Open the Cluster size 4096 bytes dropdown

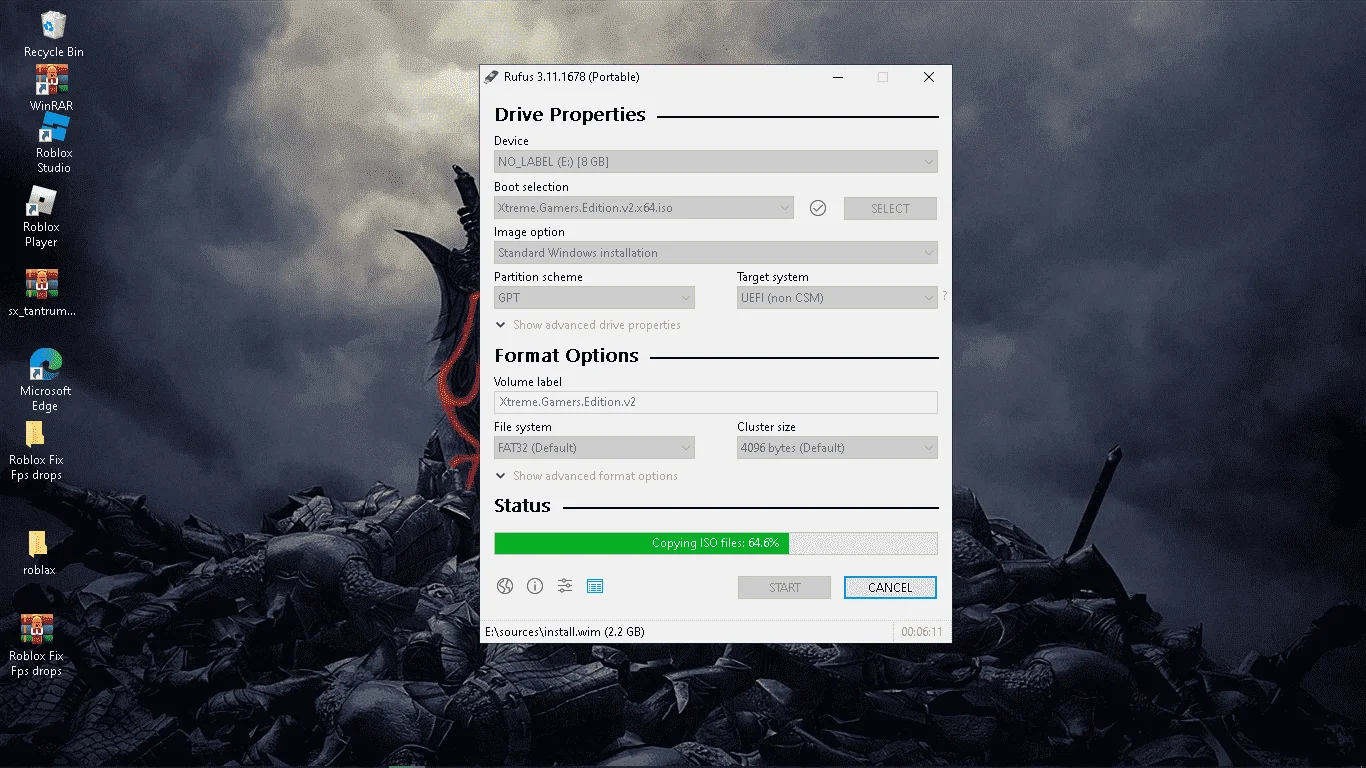(x=837, y=447)
